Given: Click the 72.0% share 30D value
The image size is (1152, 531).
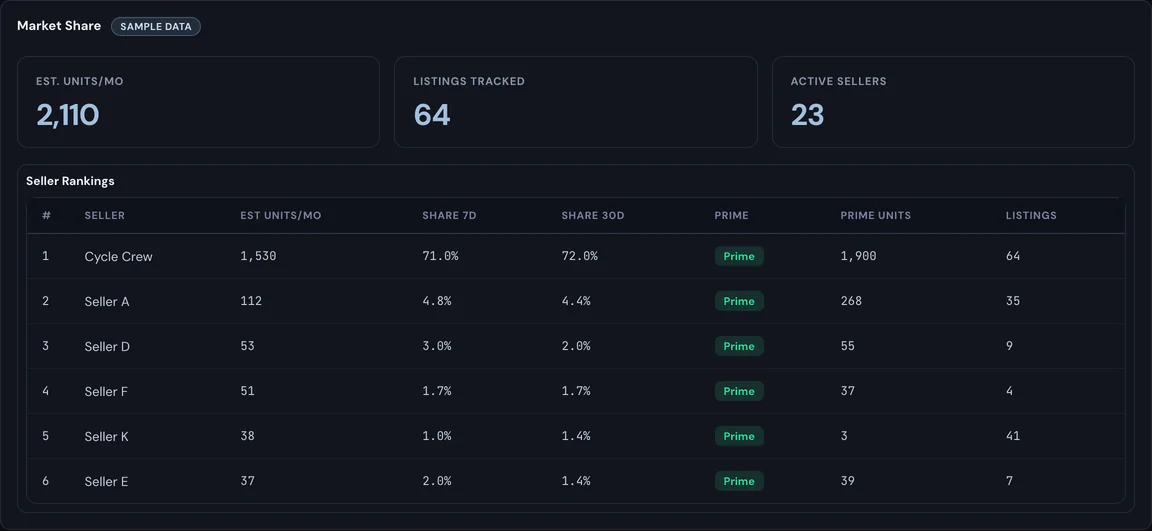Looking at the screenshot, I should [x=580, y=256].
